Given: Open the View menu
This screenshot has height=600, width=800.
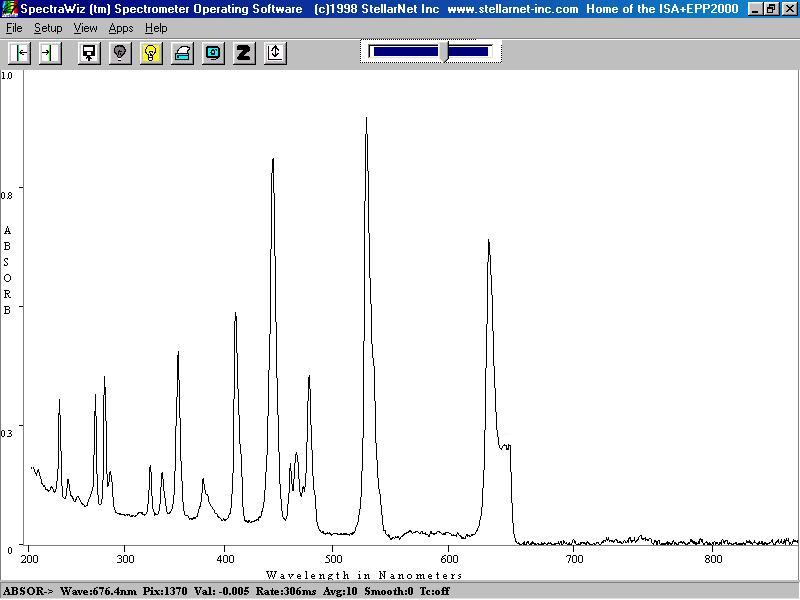Looking at the screenshot, I should click(85, 28).
